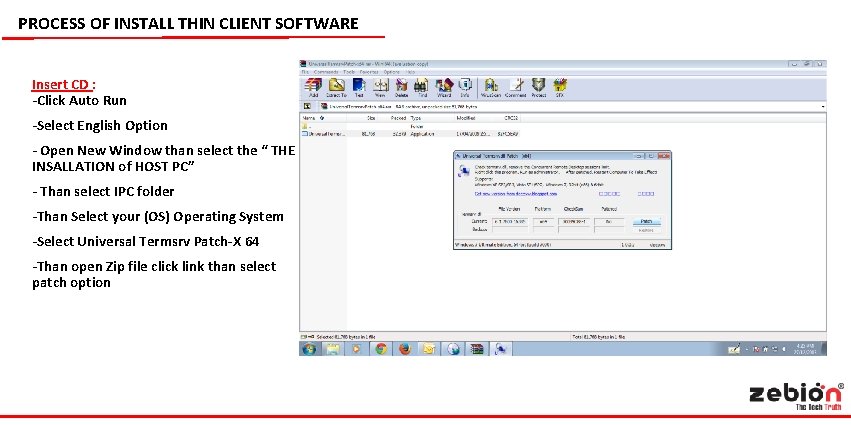Screen dimensions: 851x425
Task: Click the Current CheckSum field
Action: pos(573,221)
